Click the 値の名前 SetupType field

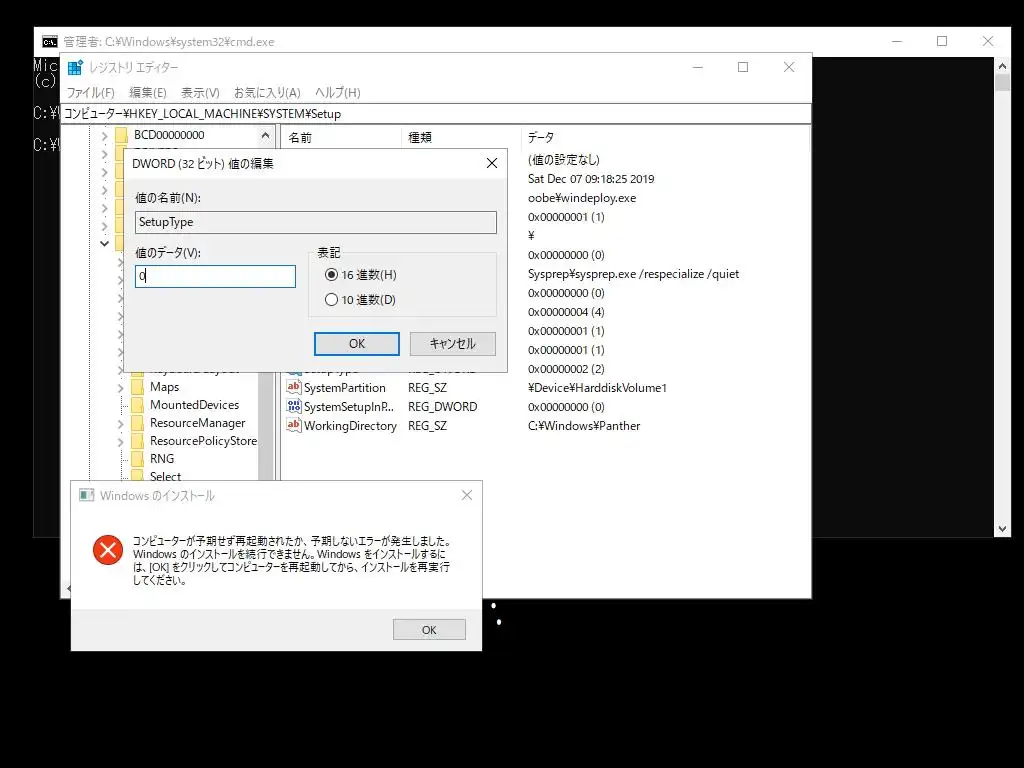click(x=315, y=222)
